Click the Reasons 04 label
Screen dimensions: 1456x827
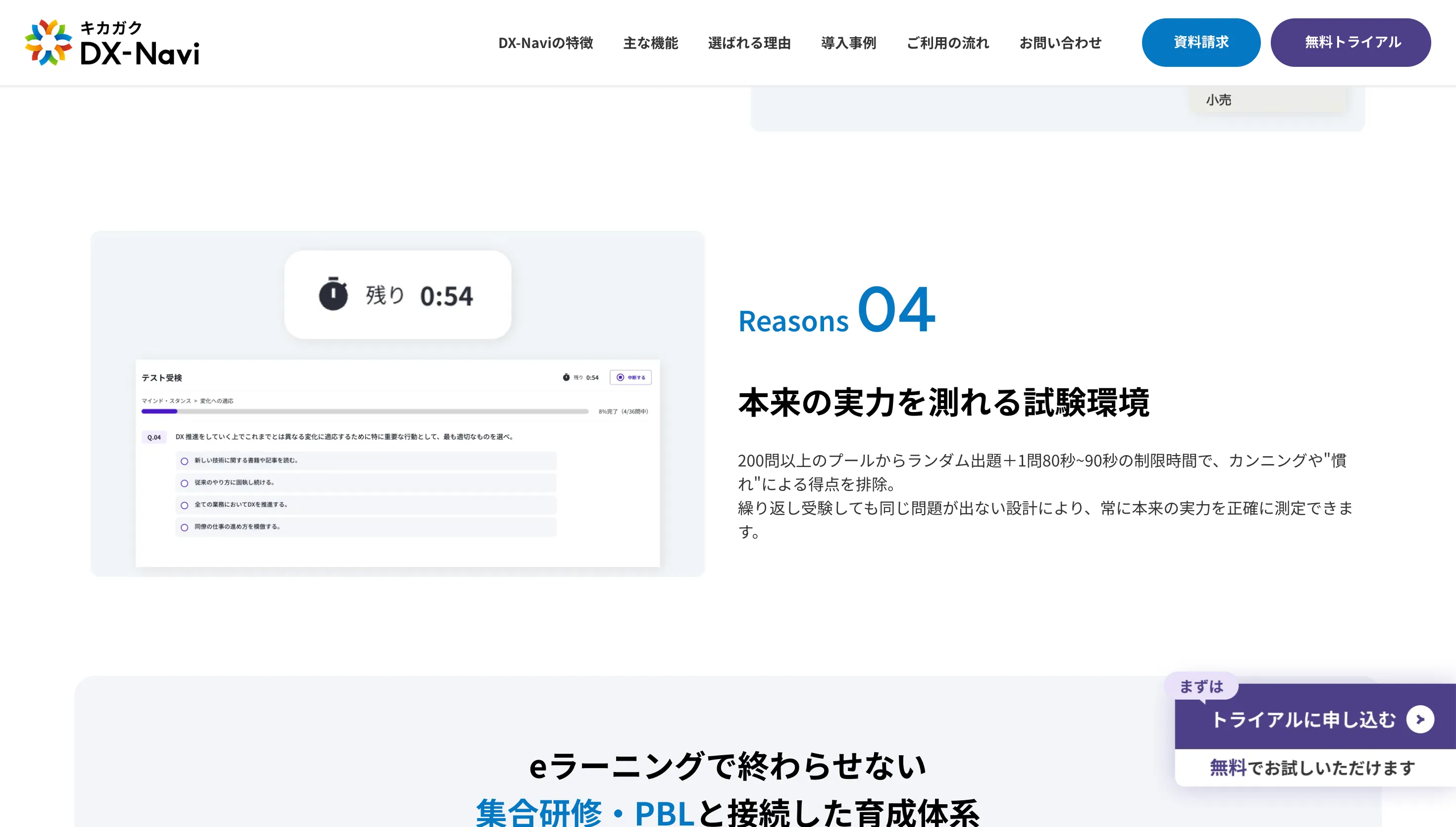point(836,310)
